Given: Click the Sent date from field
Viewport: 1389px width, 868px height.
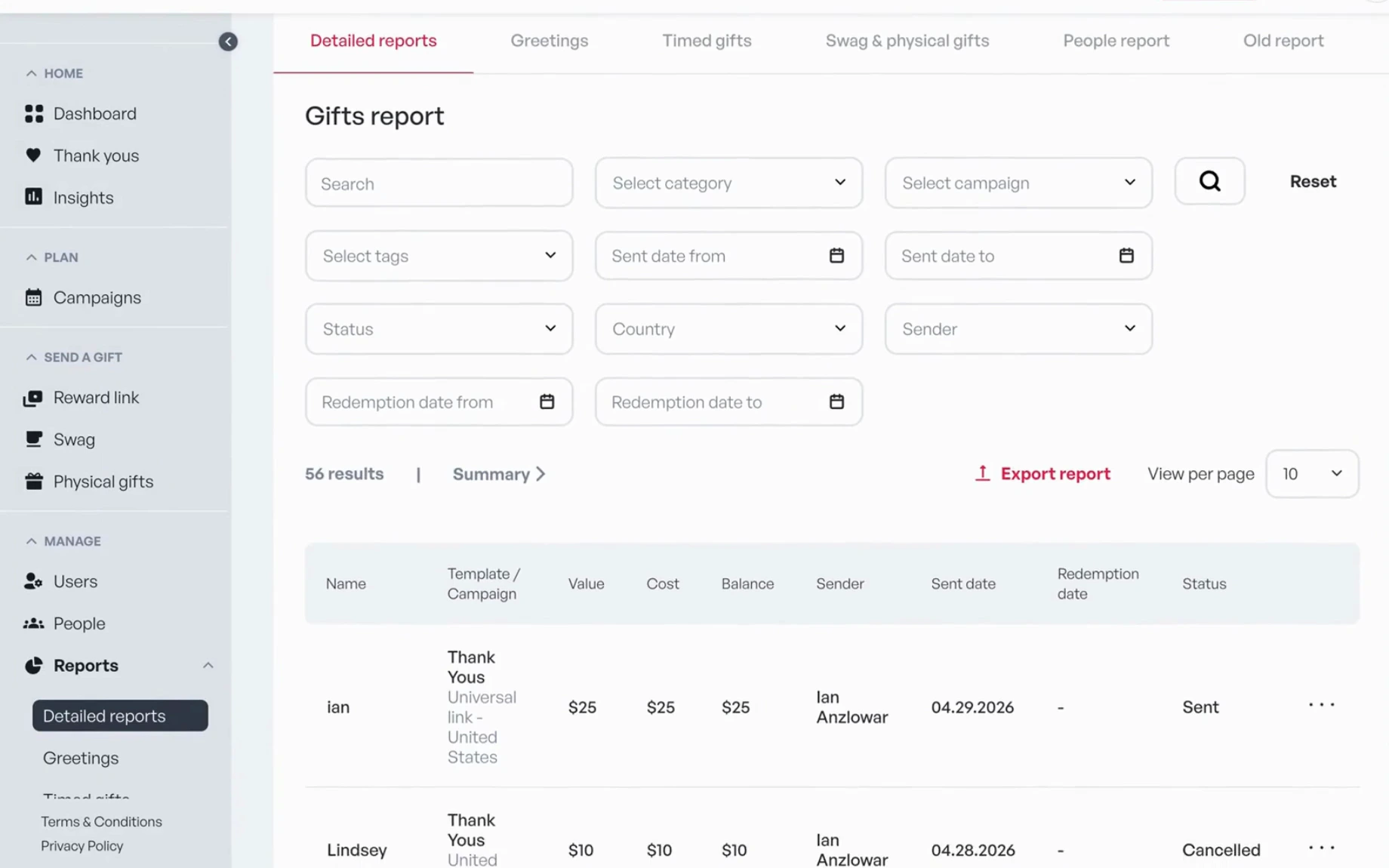Looking at the screenshot, I should [728, 256].
